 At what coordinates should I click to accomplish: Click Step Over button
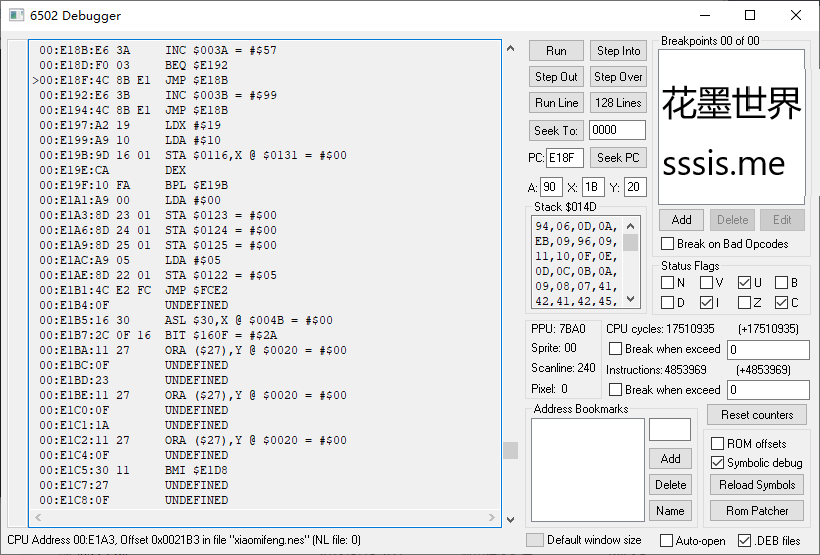tap(618, 77)
